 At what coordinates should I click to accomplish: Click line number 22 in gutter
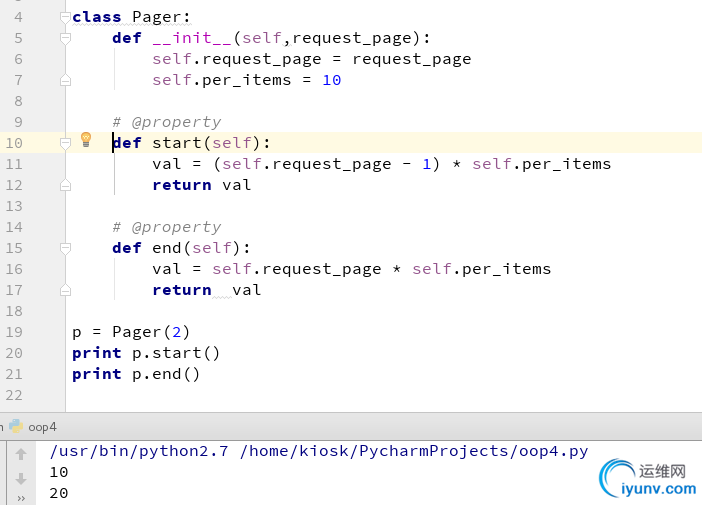(14, 395)
